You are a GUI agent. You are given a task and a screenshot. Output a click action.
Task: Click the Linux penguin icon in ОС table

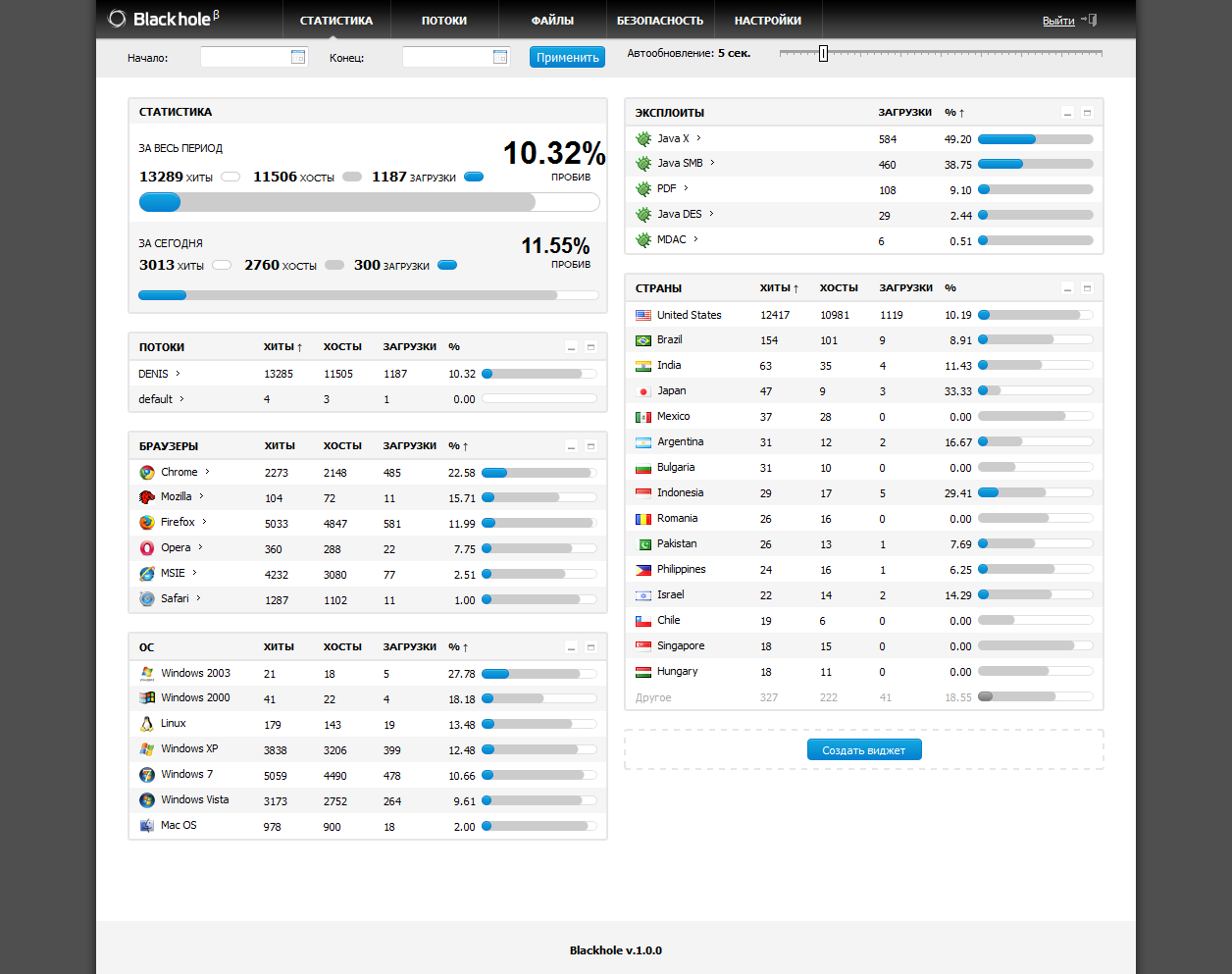147,724
